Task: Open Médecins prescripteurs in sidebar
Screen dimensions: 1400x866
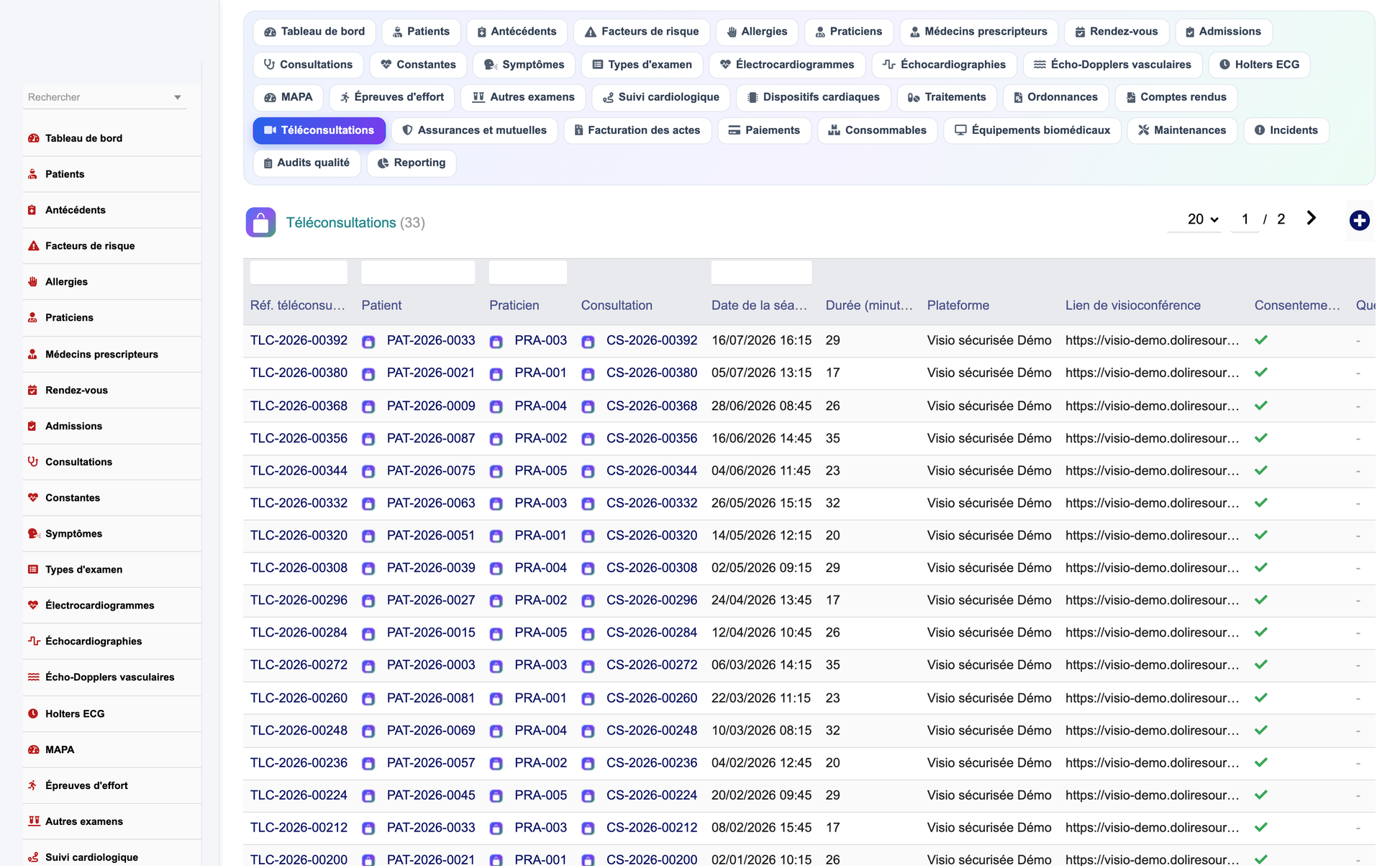Action: [x=101, y=354]
